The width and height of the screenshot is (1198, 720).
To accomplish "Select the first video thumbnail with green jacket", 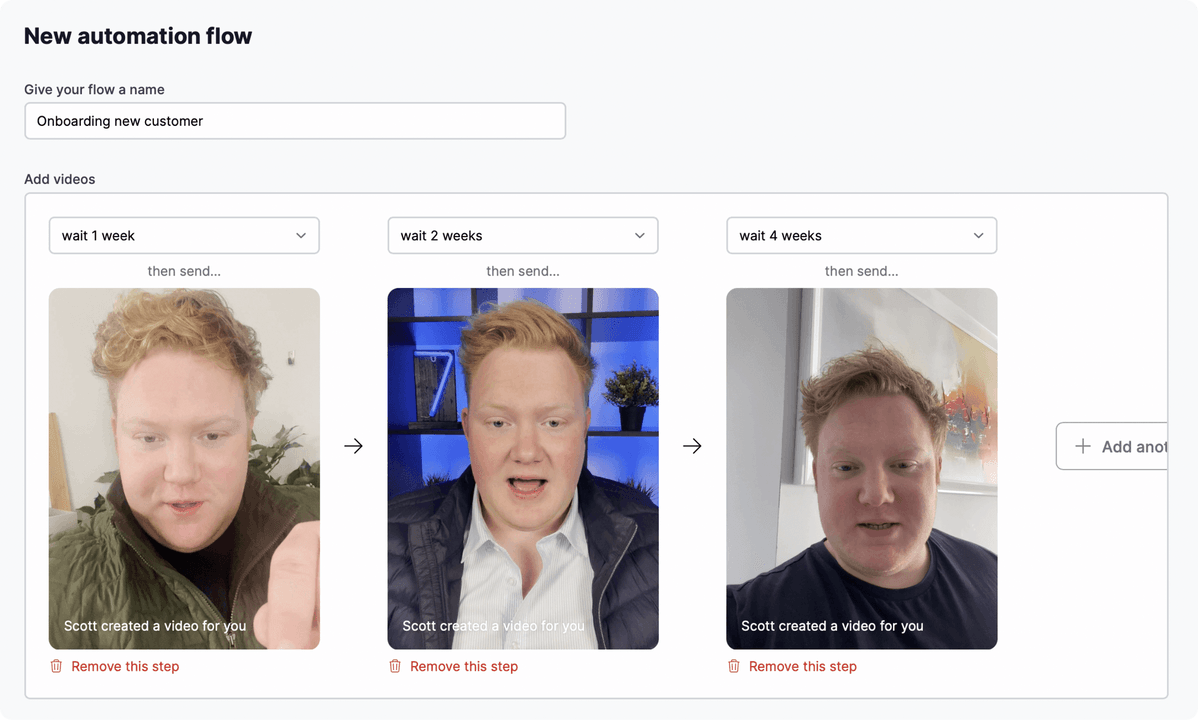I will 184,468.
